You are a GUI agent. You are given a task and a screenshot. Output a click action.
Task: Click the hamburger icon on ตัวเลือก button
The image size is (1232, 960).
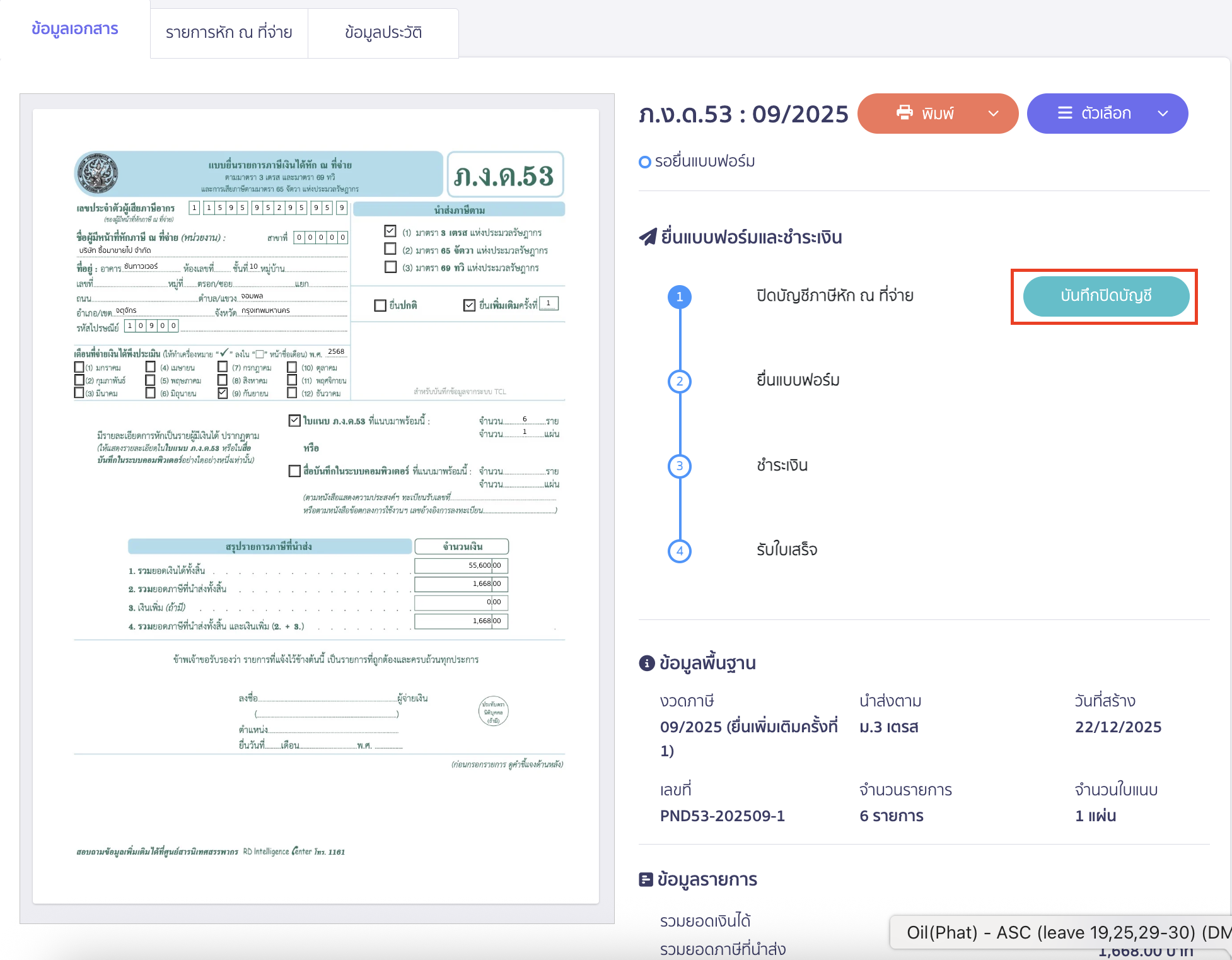point(1065,113)
